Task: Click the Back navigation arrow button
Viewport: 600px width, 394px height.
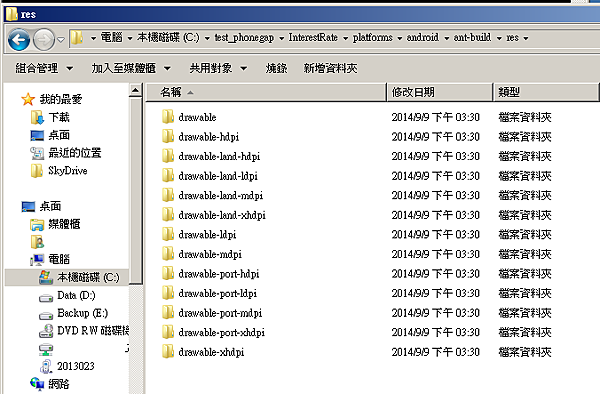Action: pyautogui.click(x=19, y=40)
